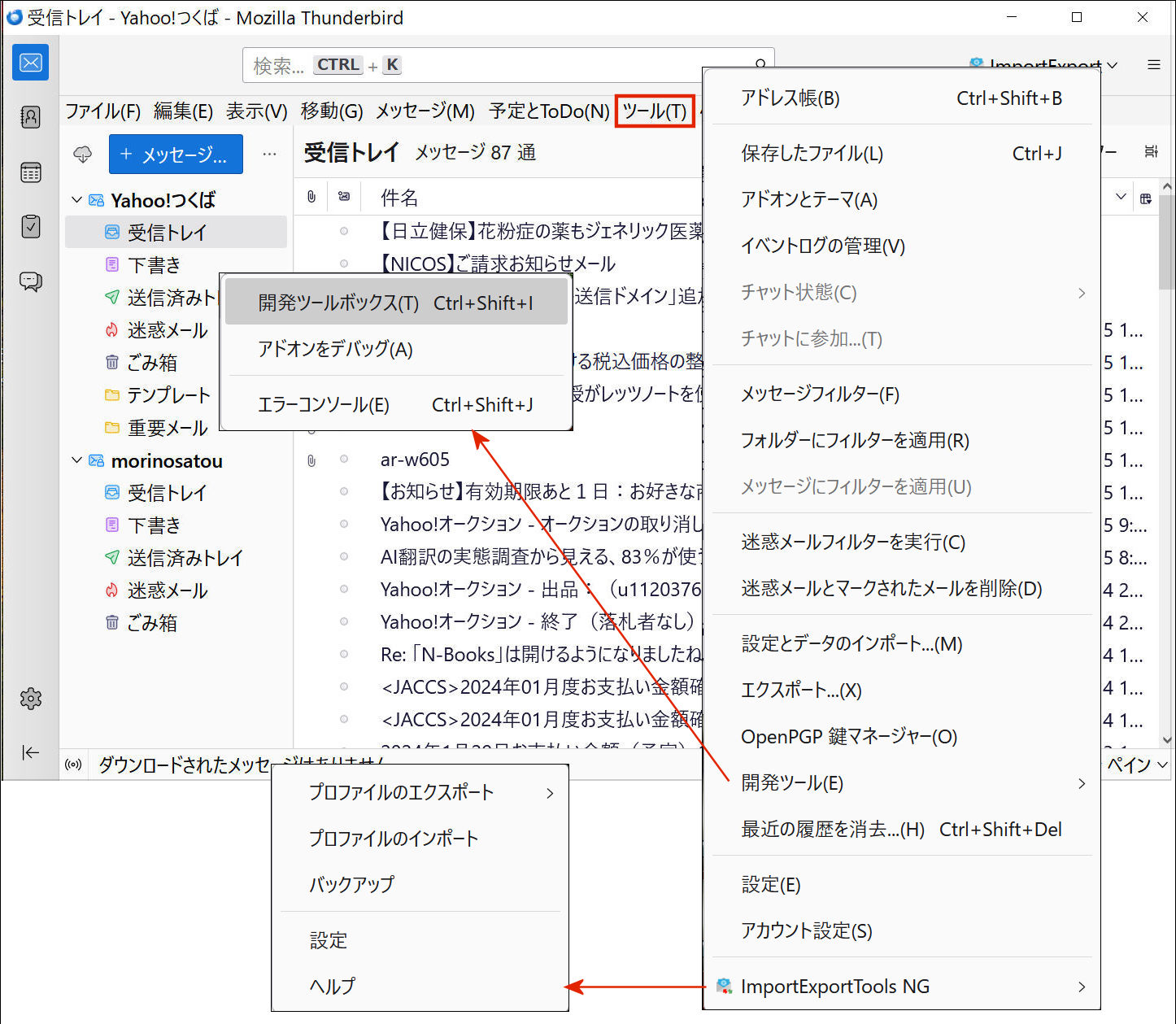Click the folder pane options ellipsis button
1176x1024 pixels.
tap(269, 155)
